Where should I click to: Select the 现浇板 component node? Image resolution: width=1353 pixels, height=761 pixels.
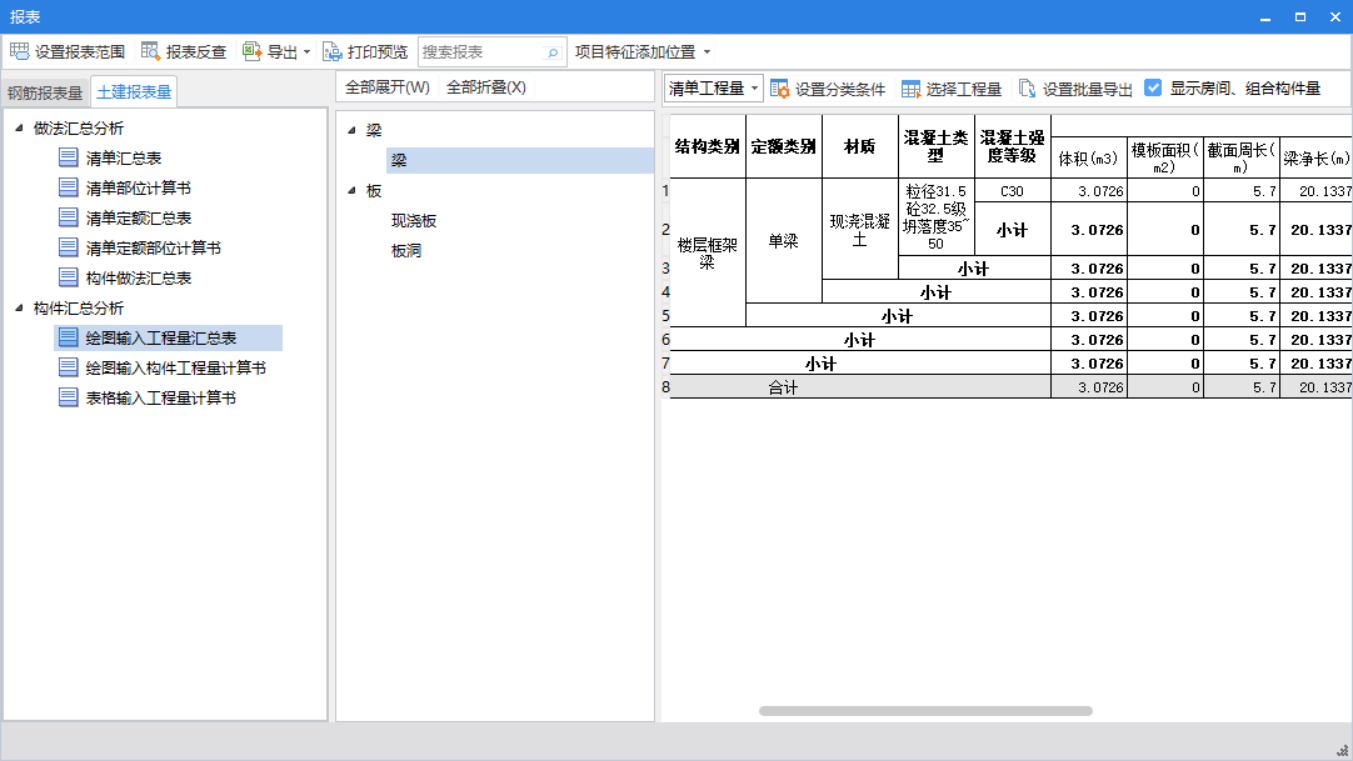414,221
